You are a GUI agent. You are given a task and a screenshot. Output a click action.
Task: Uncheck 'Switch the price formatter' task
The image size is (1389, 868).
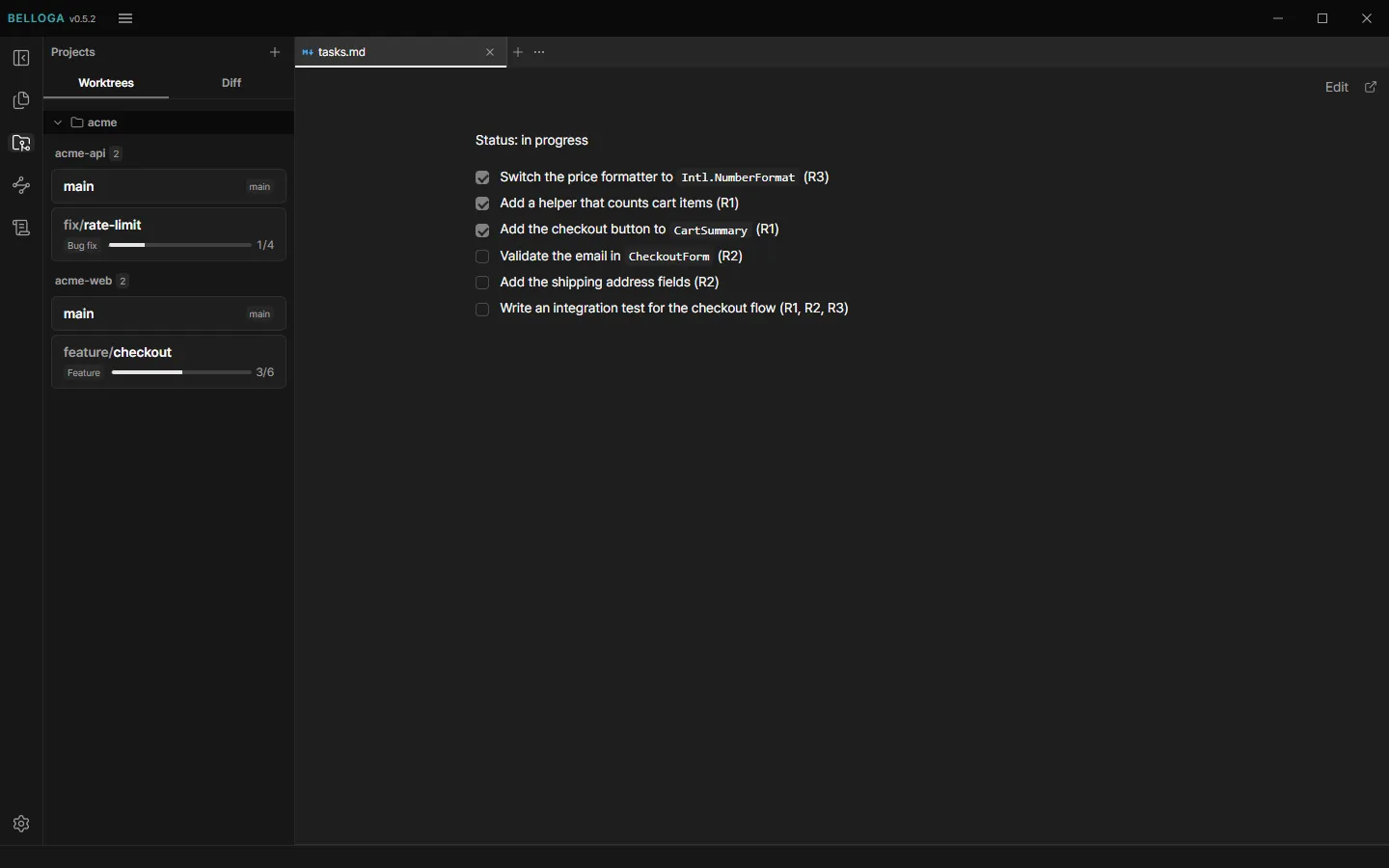pyautogui.click(x=482, y=177)
